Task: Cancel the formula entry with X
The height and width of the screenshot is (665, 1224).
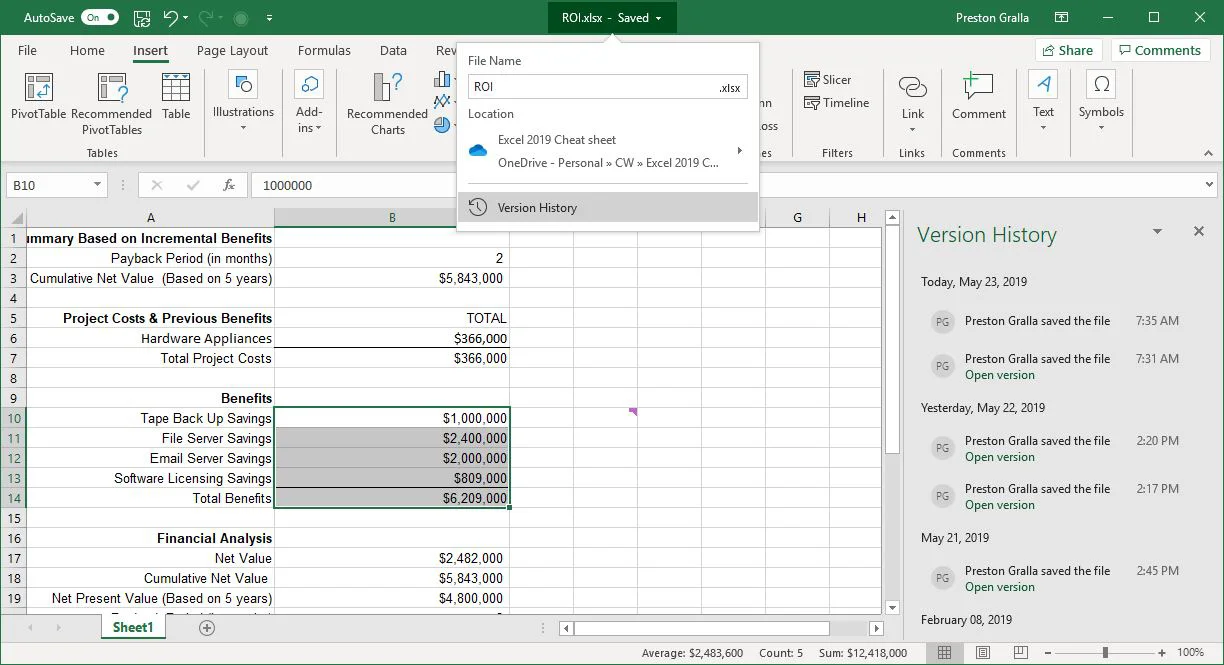Action: click(157, 185)
